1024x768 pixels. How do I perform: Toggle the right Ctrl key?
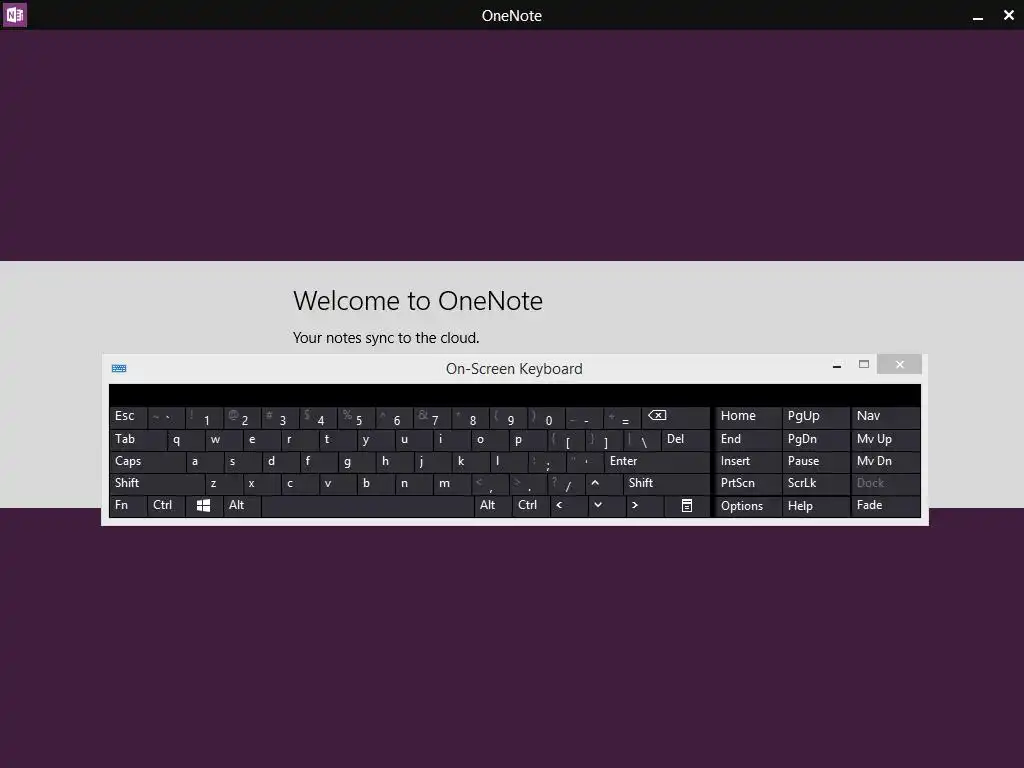tap(531, 505)
